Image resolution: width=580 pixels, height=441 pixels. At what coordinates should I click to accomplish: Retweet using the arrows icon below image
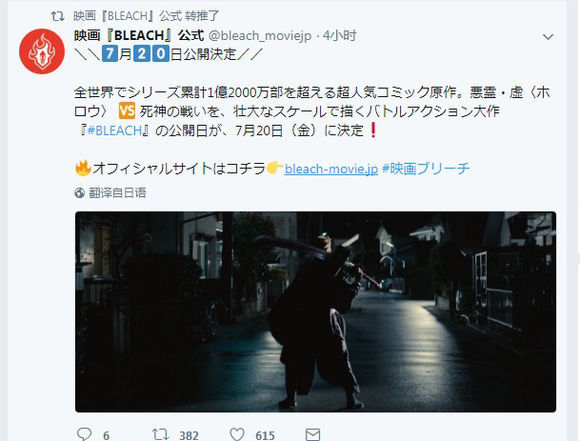[161, 434]
